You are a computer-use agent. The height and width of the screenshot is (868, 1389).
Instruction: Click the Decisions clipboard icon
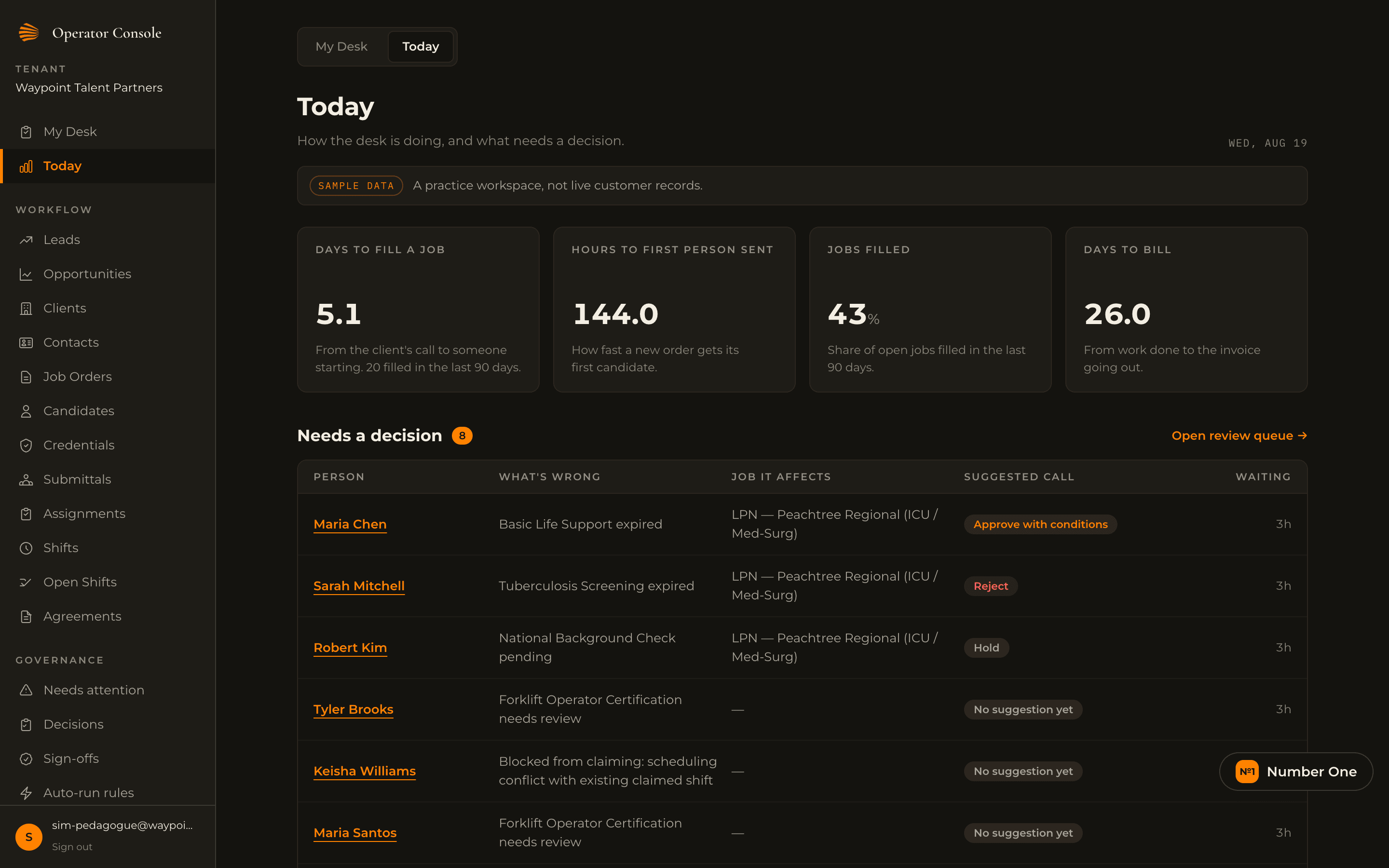pos(26,724)
